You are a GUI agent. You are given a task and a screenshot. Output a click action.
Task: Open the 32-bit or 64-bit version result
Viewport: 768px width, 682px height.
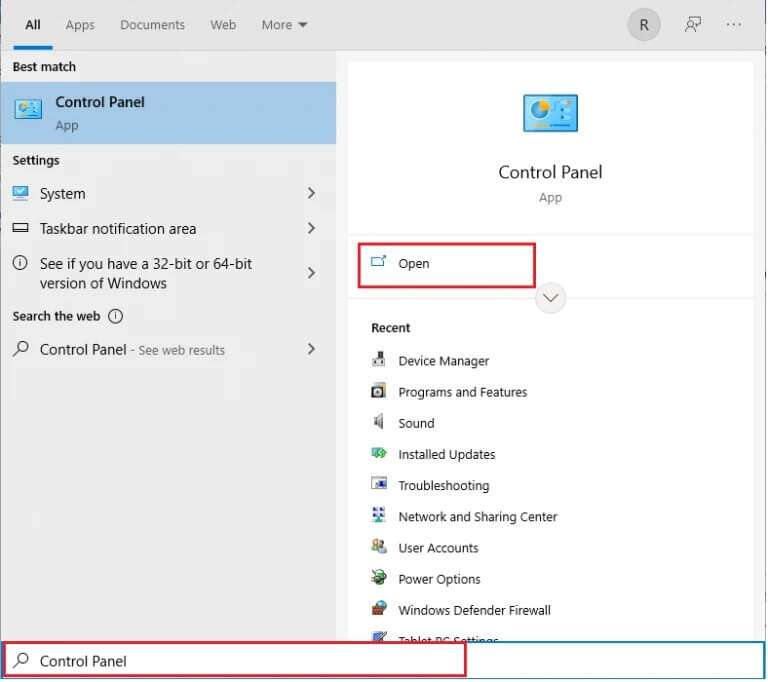(x=168, y=273)
